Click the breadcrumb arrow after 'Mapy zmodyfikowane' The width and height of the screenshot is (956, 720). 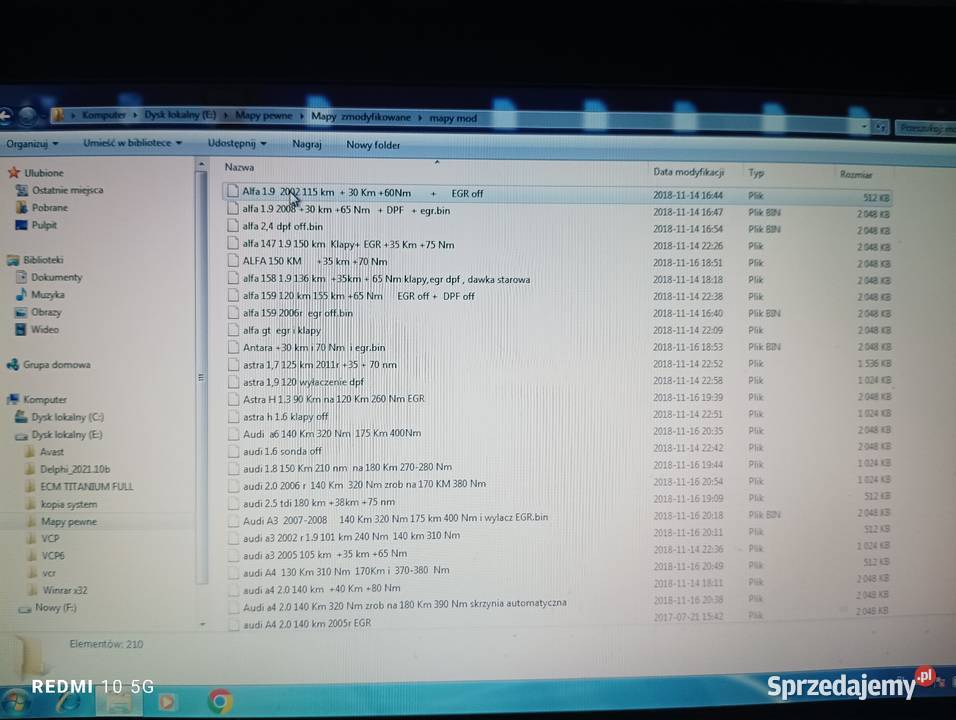click(x=420, y=118)
